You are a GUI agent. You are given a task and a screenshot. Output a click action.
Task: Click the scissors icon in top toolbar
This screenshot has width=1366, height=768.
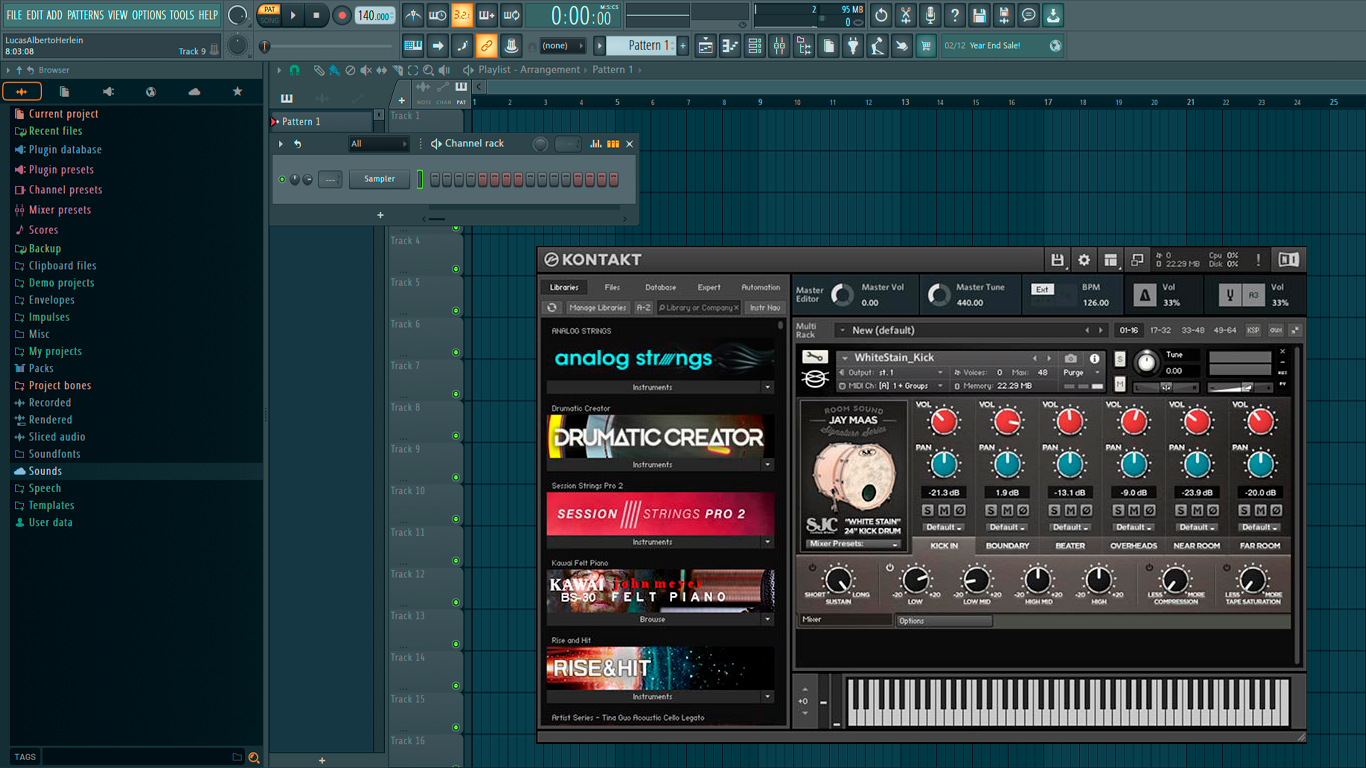coord(906,15)
